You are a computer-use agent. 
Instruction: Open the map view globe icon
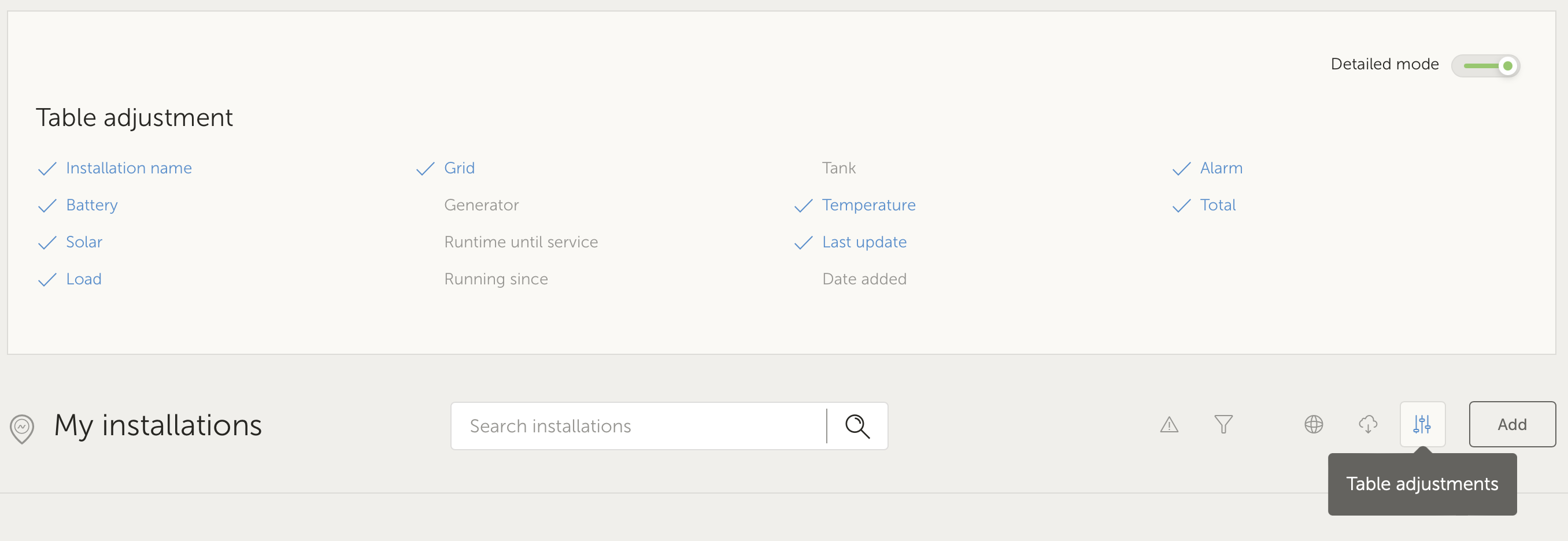[1314, 425]
